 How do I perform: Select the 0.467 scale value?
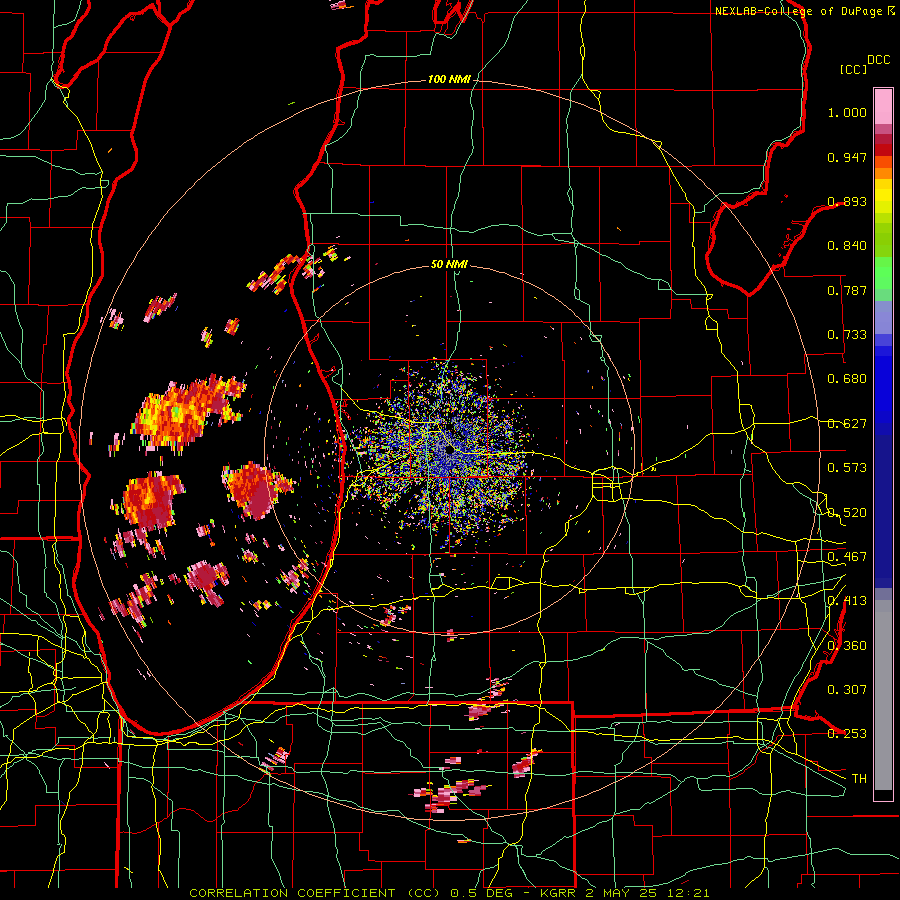[847, 557]
